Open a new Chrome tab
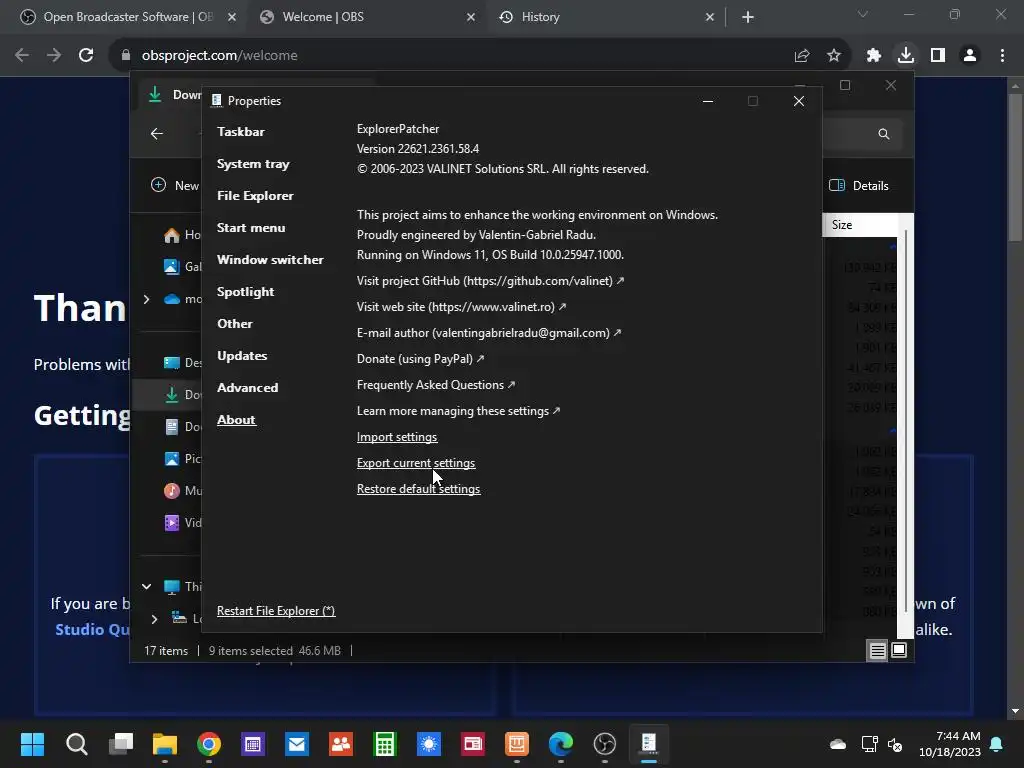1024x768 pixels. [x=748, y=17]
